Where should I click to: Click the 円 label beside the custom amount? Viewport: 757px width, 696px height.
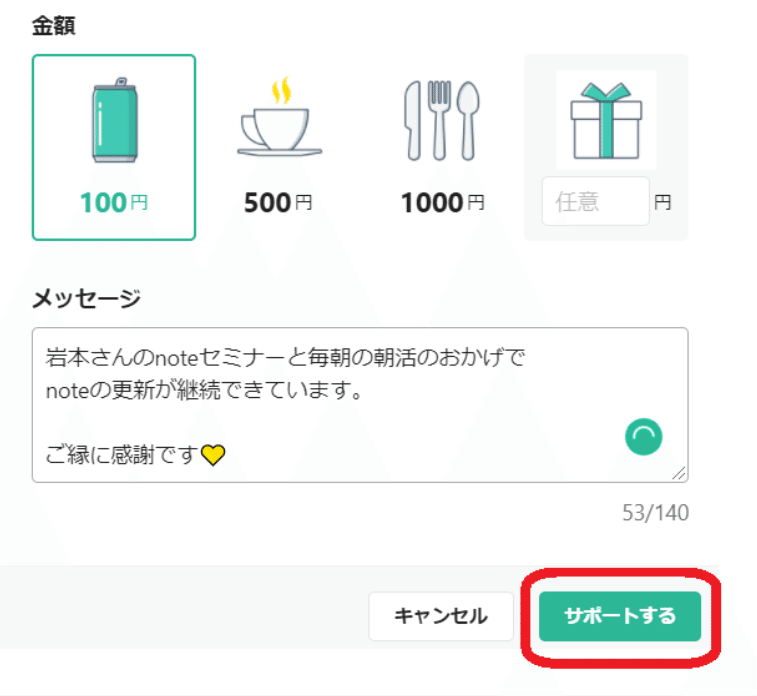pos(663,202)
